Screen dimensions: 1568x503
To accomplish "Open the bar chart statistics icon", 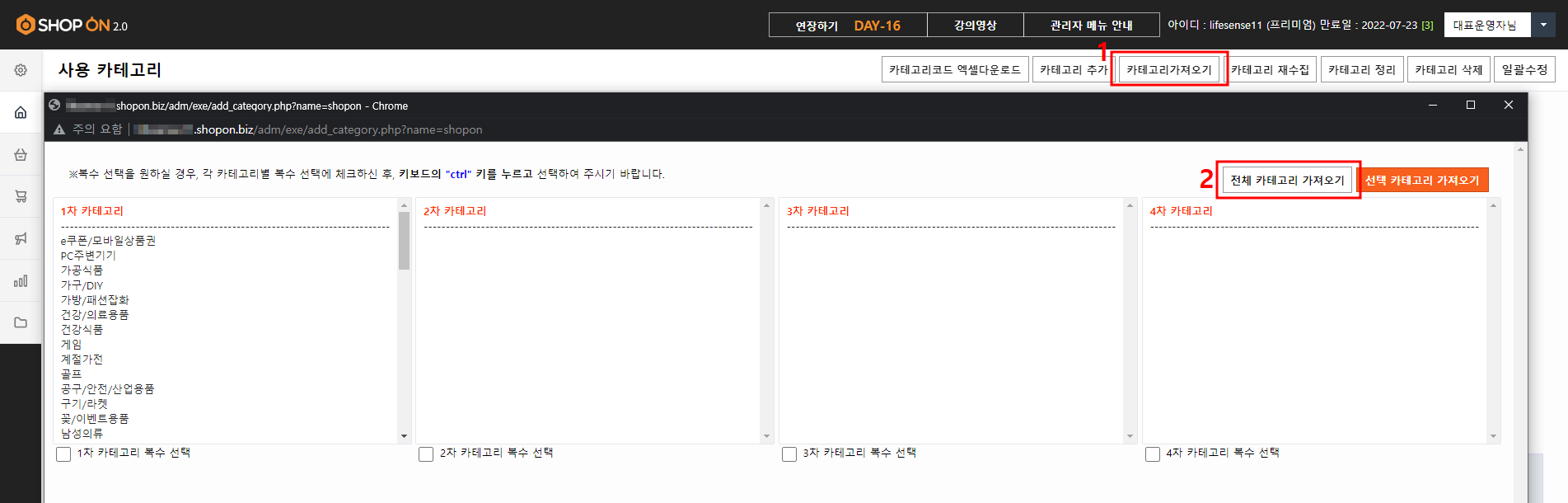I will click(x=21, y=280).
